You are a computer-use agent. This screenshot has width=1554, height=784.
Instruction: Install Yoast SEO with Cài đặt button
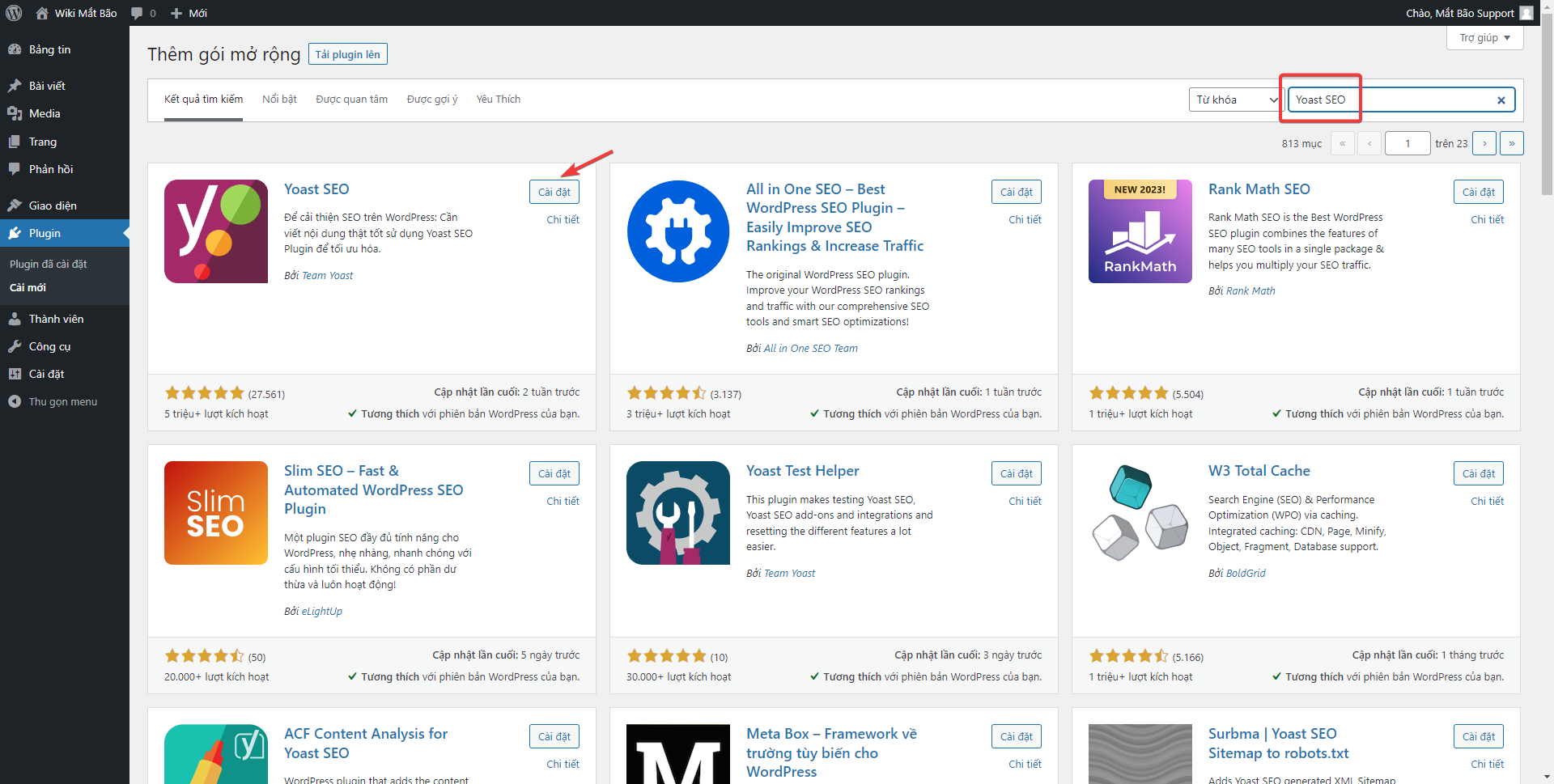[554, 192]
